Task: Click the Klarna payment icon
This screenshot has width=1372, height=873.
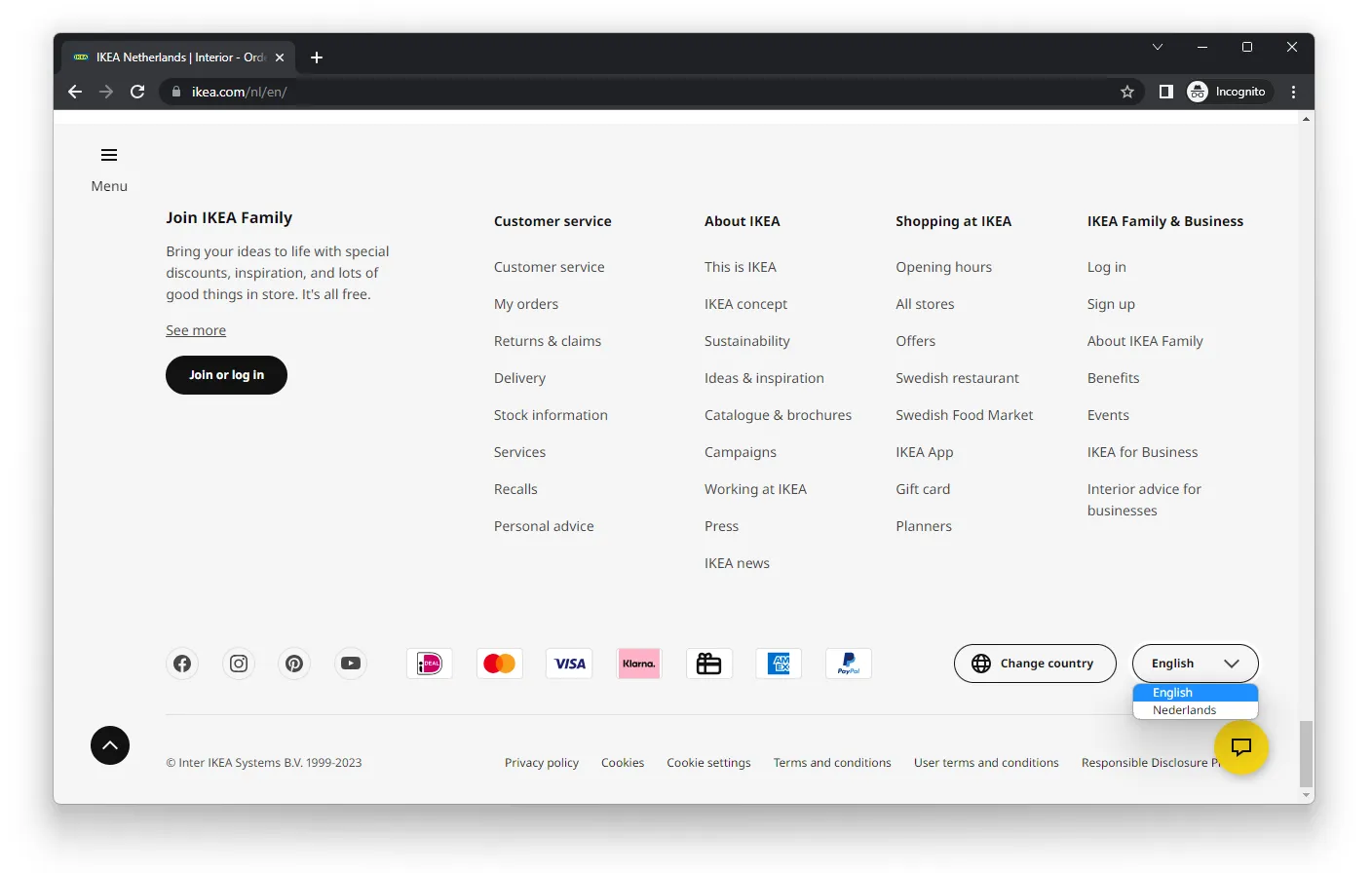Action: click(x=639, y=664)
